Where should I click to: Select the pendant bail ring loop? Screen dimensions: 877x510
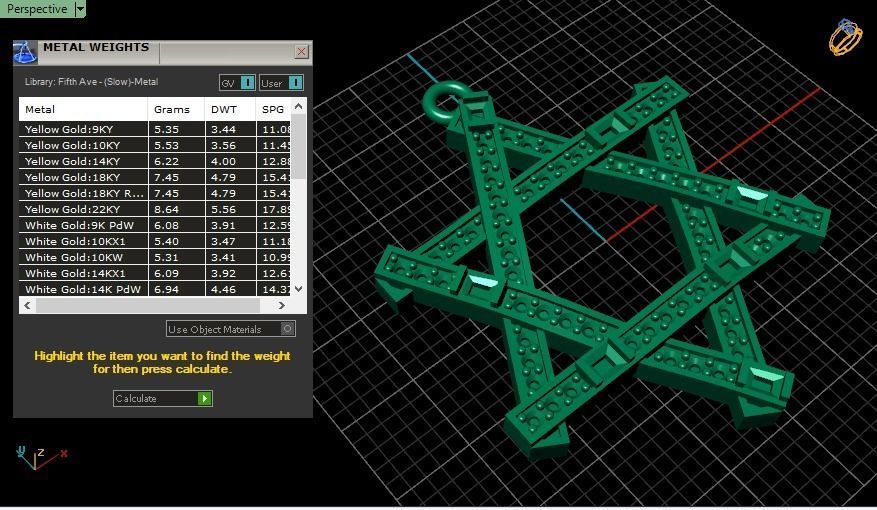tap(445, 102)
